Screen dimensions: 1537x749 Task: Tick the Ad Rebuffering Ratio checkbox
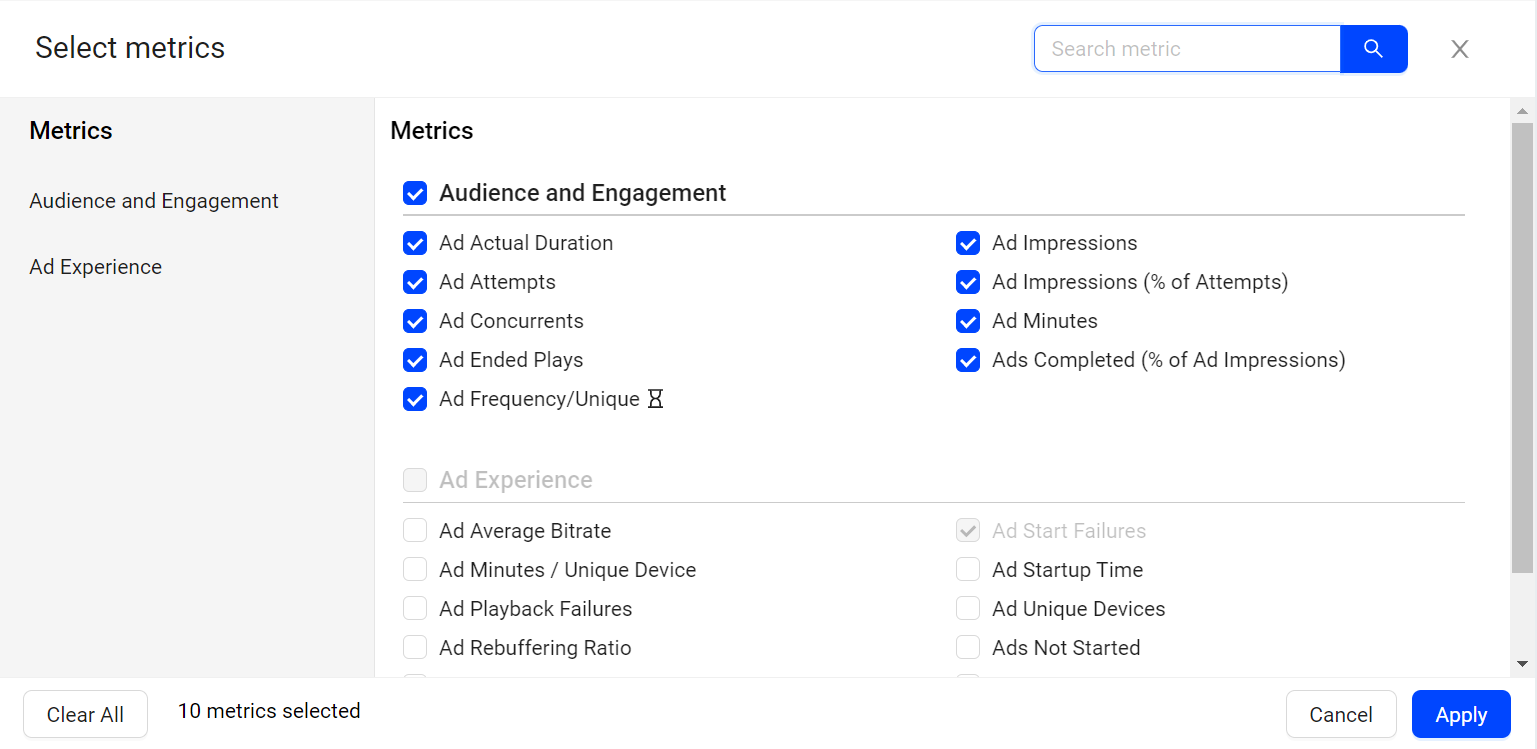tap(415, 648)
